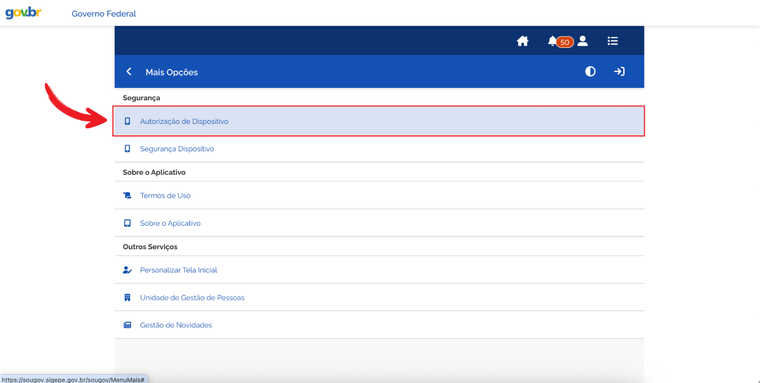The height and width of the screenshot is (383, 760).
Task: Go back with the left chevron
Action: point(129,72)
